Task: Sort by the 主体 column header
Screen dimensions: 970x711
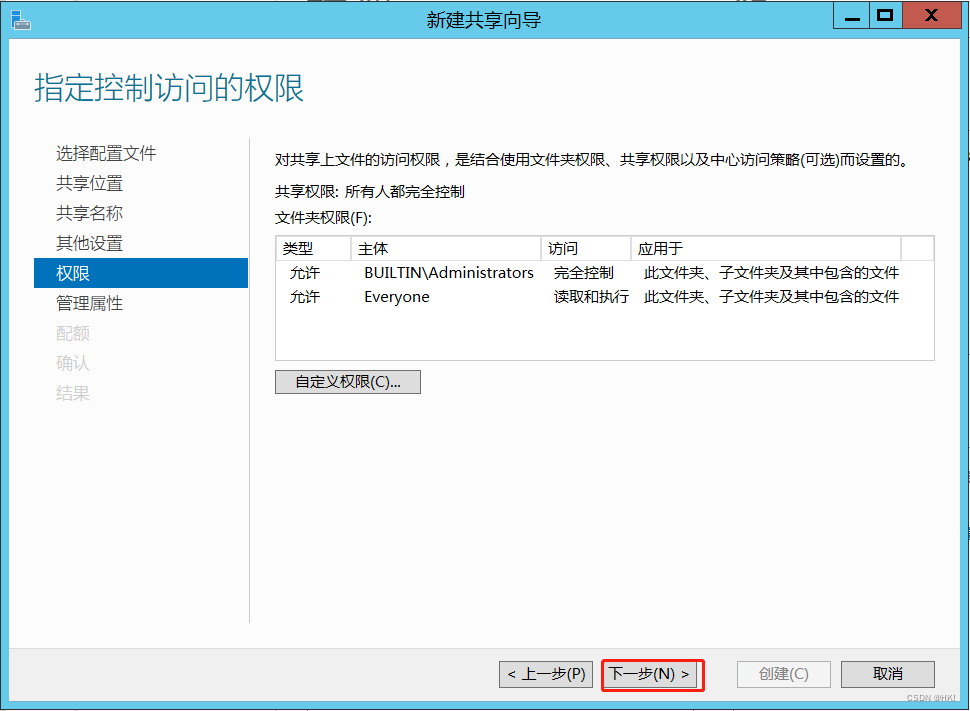Action: [x=446, y=249]
